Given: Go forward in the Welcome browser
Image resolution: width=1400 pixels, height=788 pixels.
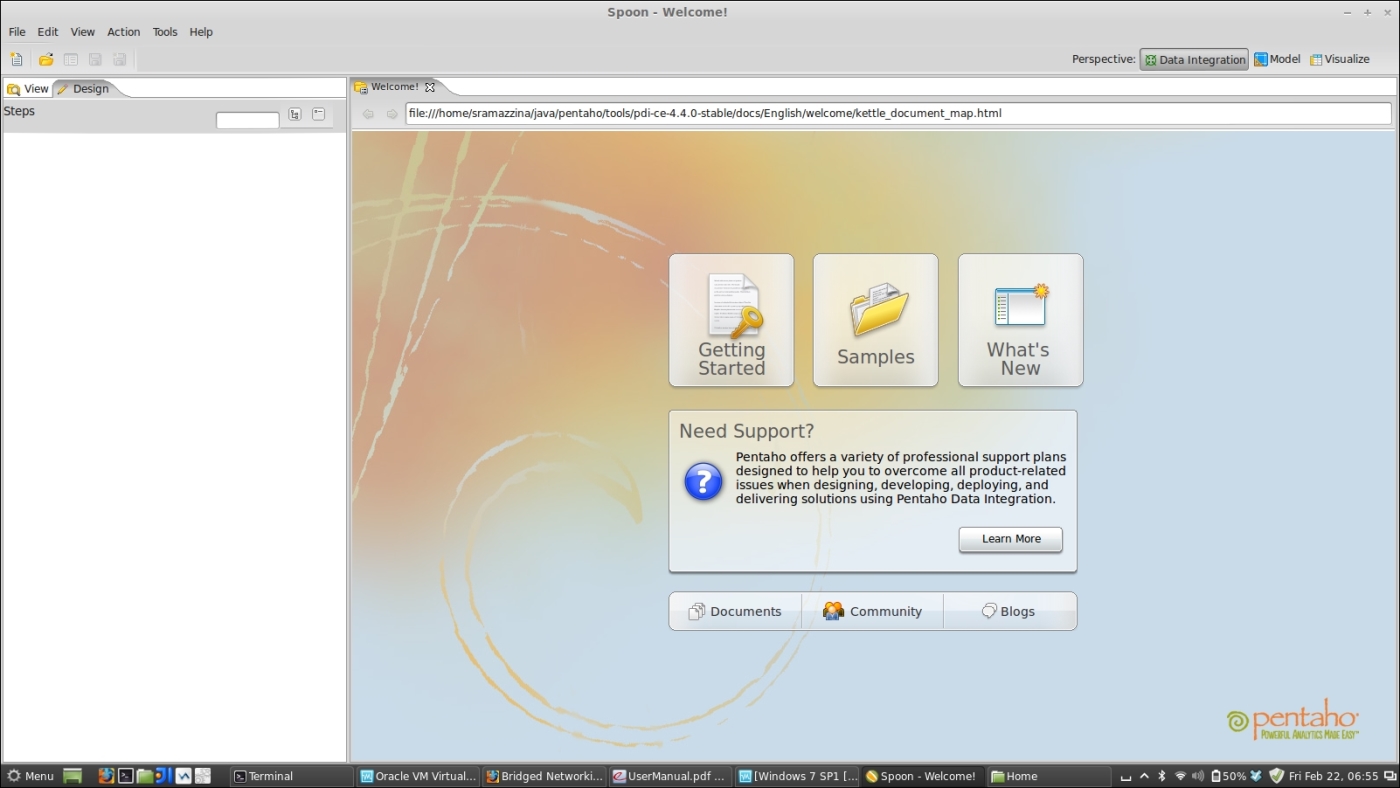Looking at the screenshot, I should [x=392, y=114].
